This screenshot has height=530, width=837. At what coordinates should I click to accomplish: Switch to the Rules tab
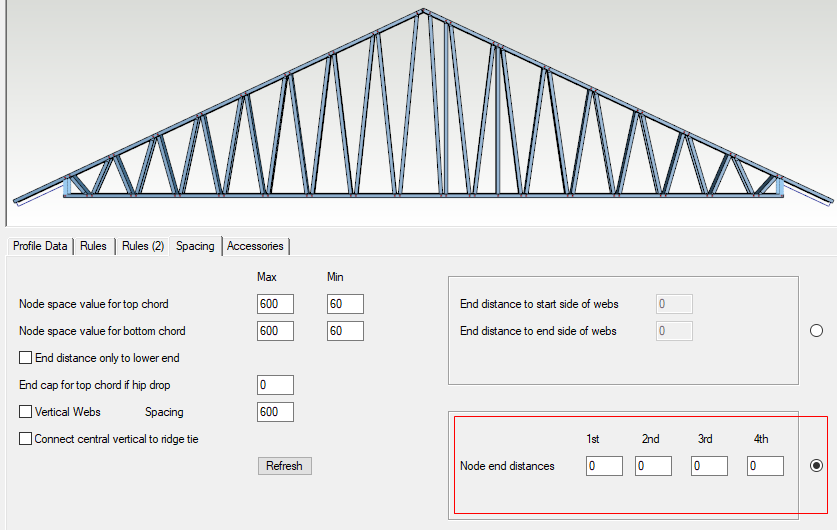[93, 246]
